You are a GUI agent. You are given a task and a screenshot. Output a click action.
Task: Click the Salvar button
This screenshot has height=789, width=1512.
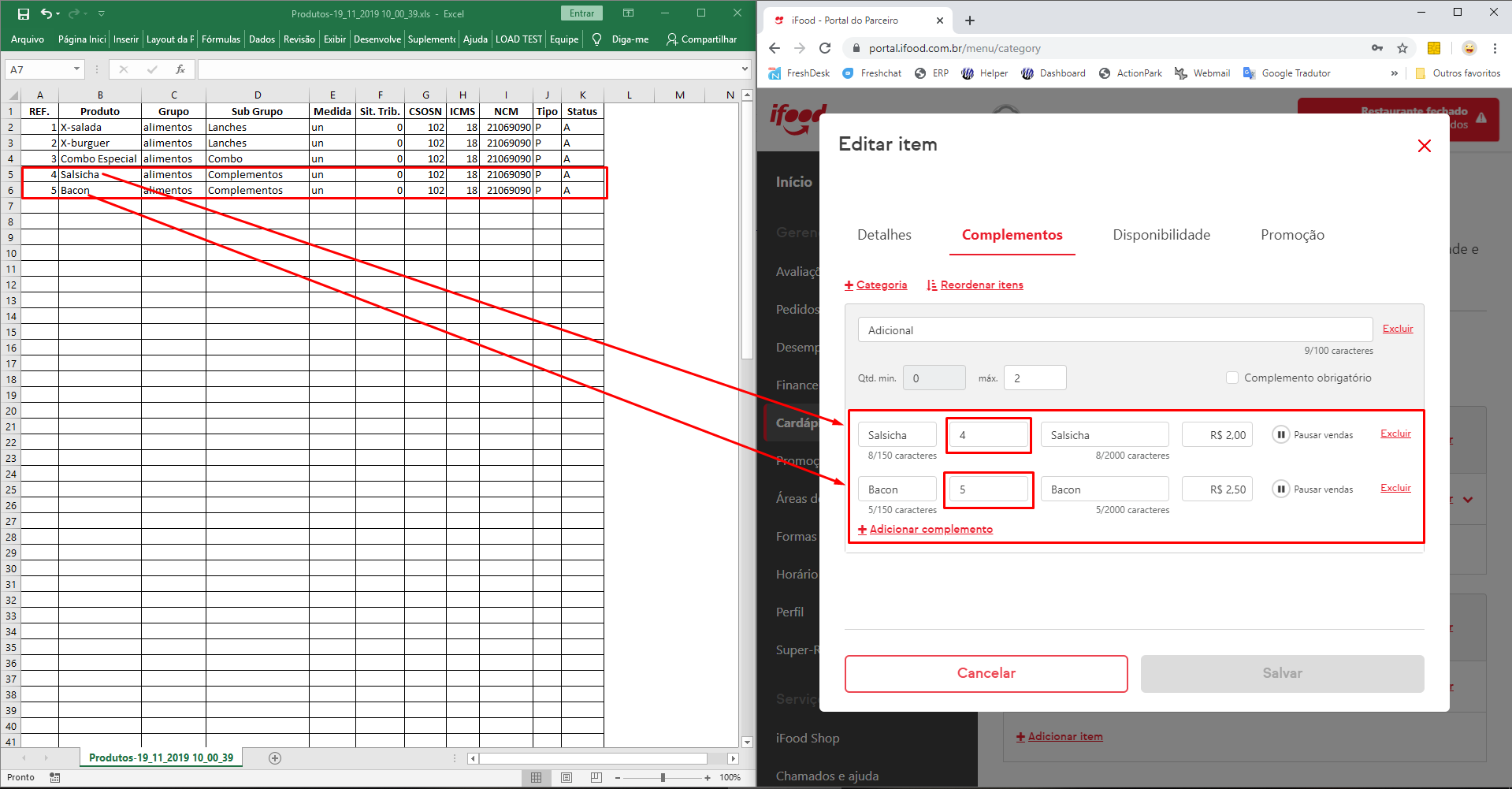click(1282, 673)
